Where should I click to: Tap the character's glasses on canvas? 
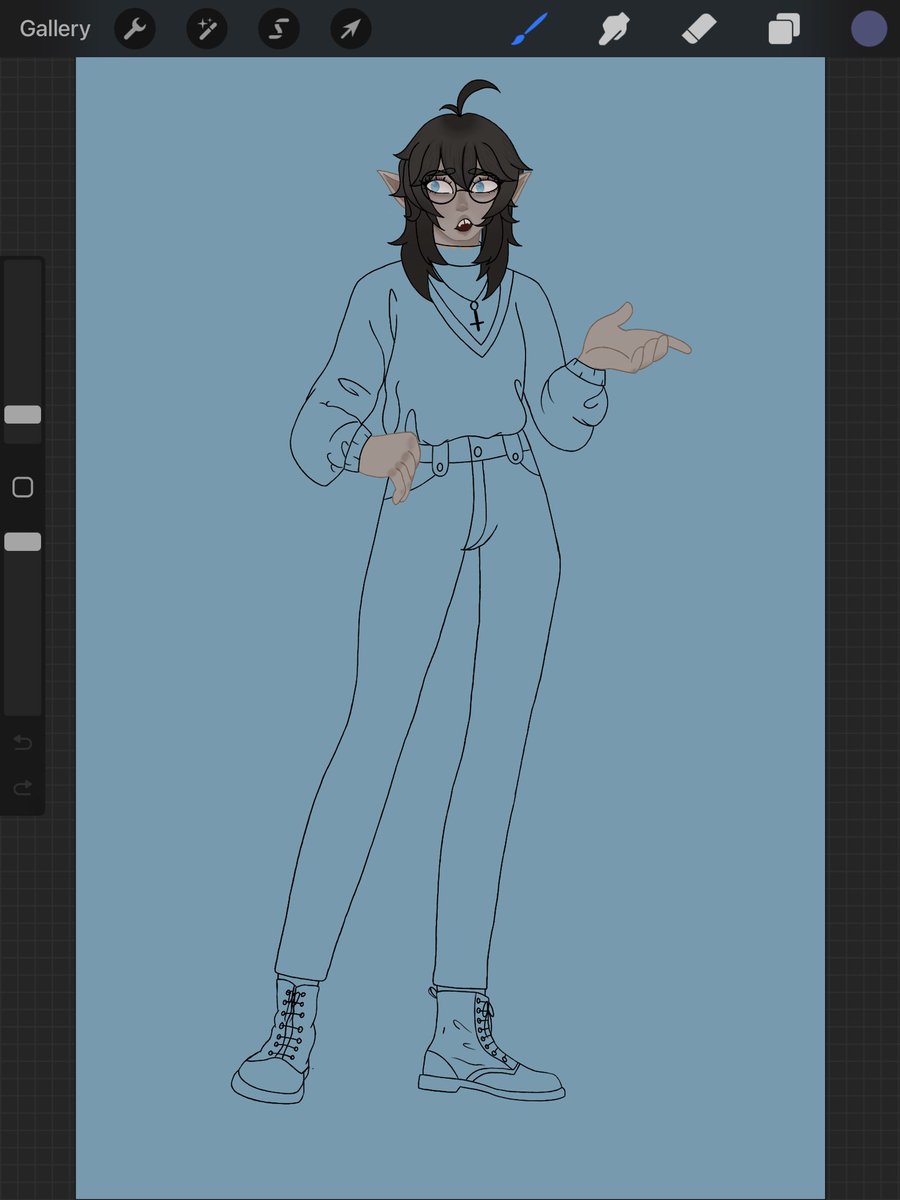(x=460, y=189)
